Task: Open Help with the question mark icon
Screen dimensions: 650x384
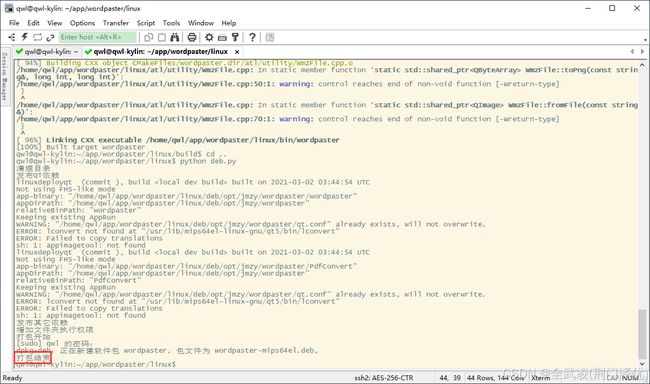Action: coord(252,37)
